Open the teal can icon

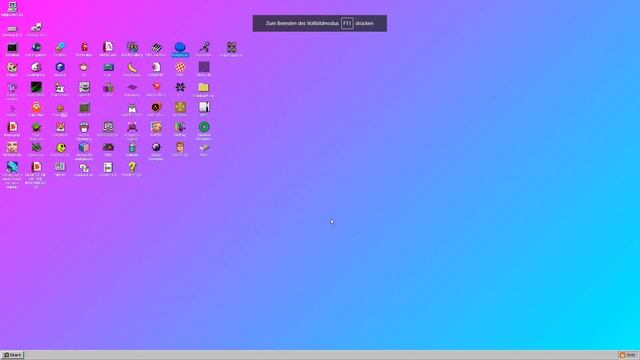[x=132, y=147]
